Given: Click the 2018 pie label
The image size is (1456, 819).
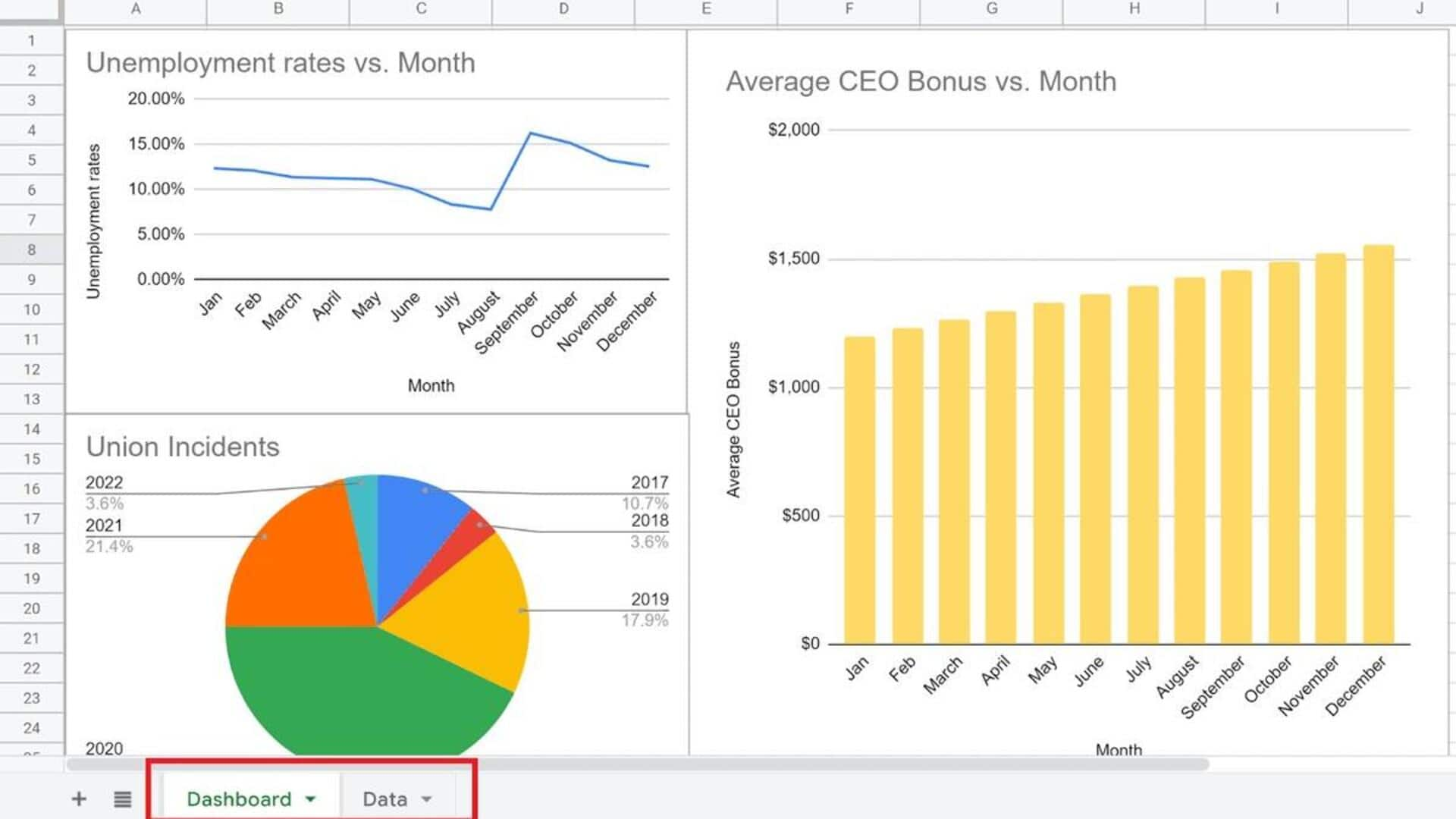Looking at the screenshot, I should click(x=650, y=520).
